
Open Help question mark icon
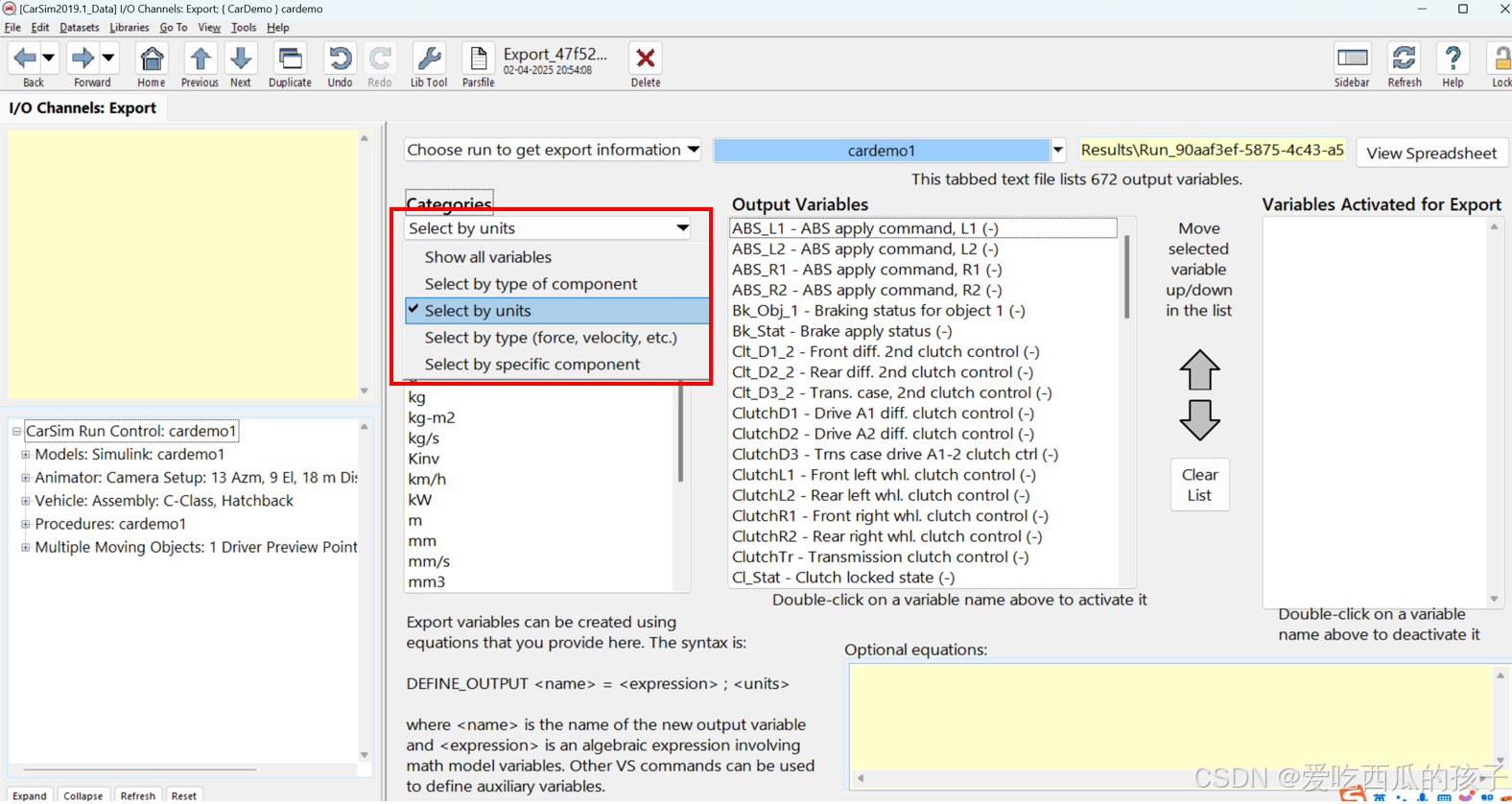(1453, 59)
